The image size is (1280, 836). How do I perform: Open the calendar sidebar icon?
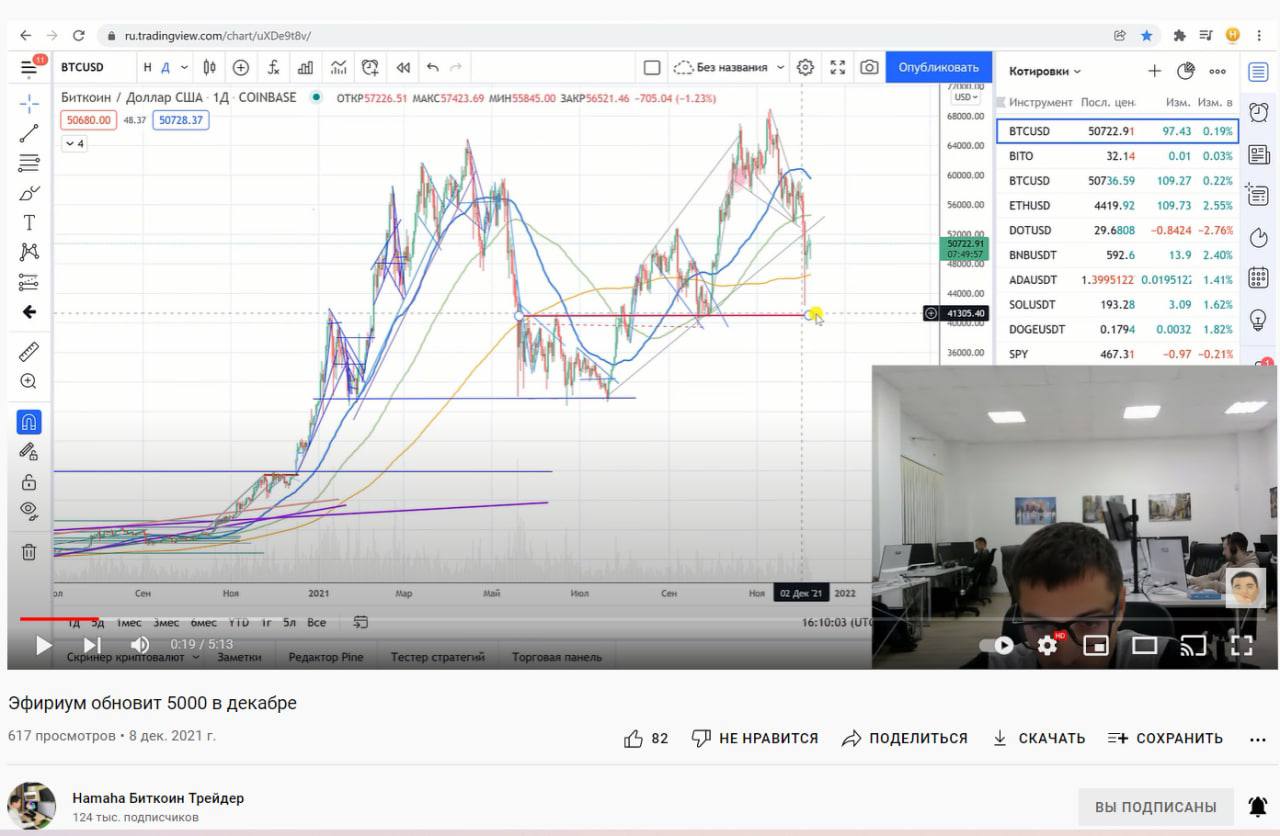pos(1259,277)
